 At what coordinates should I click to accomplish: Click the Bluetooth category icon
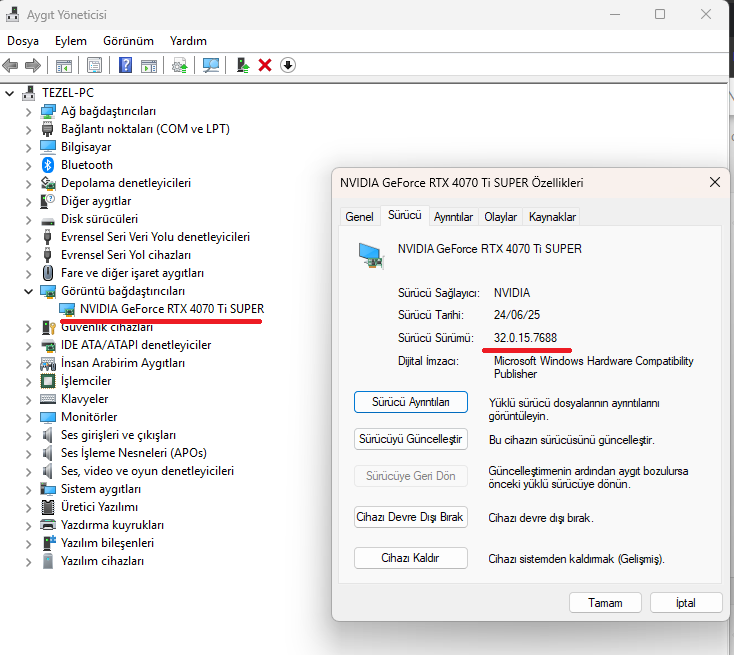click(x=48, y=165)
